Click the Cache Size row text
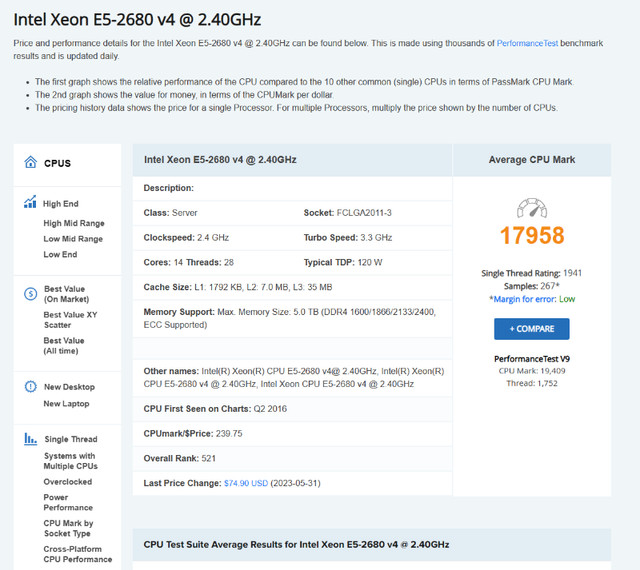 click(x=238, y=287)
